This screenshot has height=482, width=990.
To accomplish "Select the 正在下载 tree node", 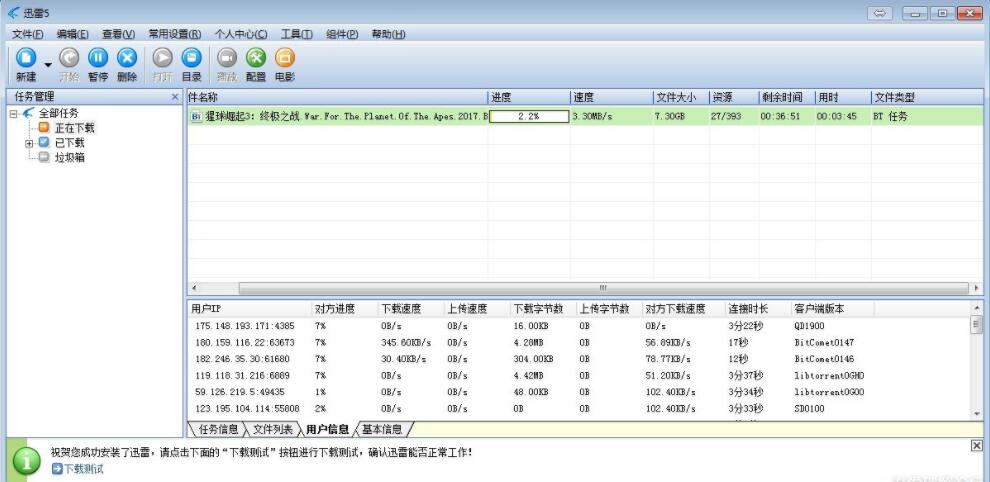I will (x=75, y=128).
